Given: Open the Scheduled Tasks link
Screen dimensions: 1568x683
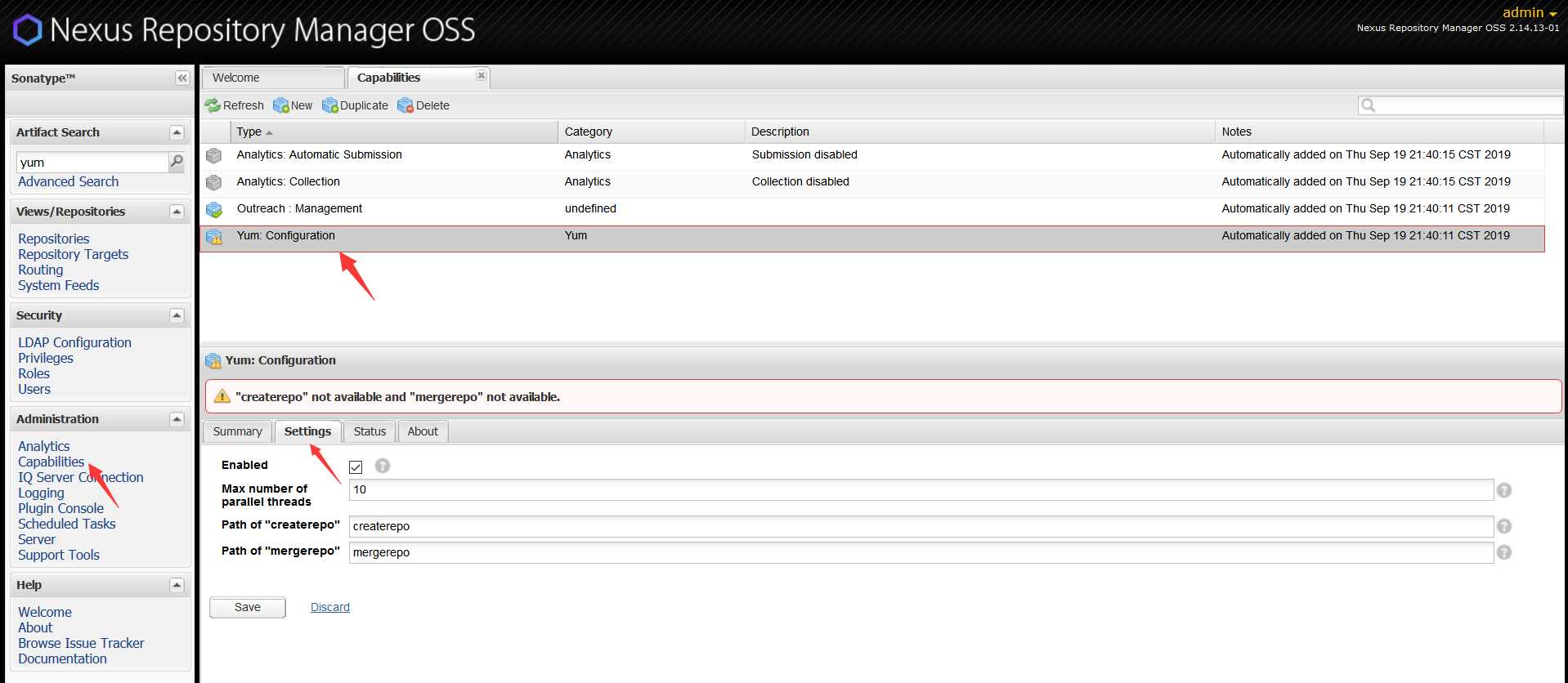Looking at the screenshot, I should tap(67, 524).
